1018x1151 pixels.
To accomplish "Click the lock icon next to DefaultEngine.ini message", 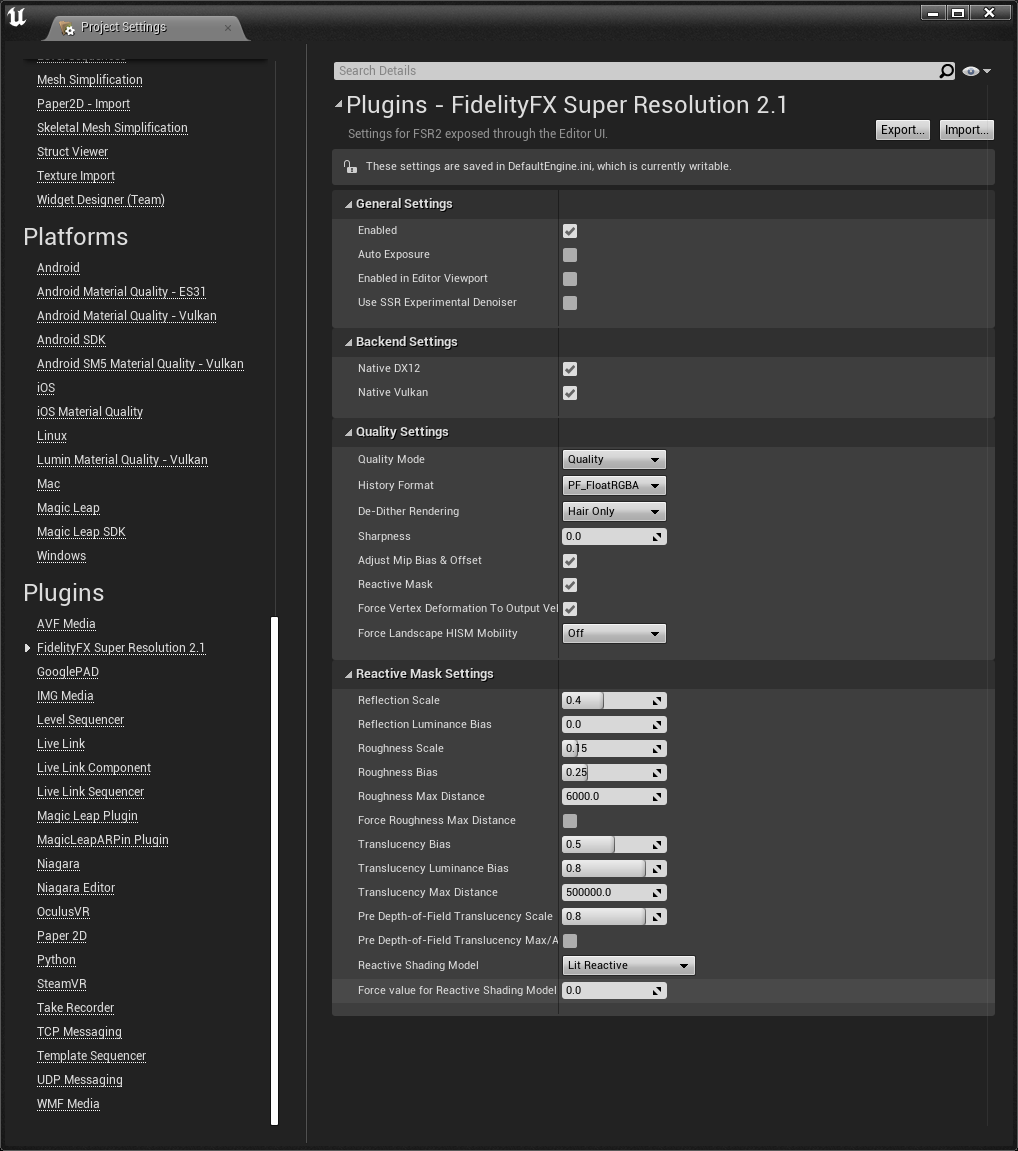I will tap(350, 166).
